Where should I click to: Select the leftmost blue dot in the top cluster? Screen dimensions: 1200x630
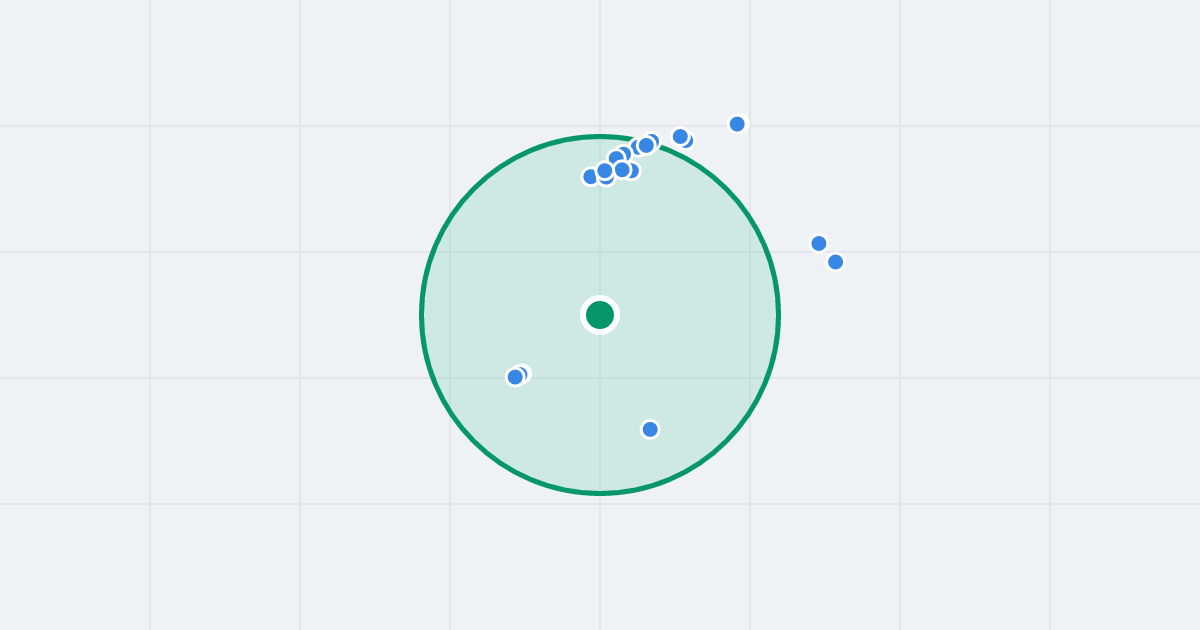point(591,176)
